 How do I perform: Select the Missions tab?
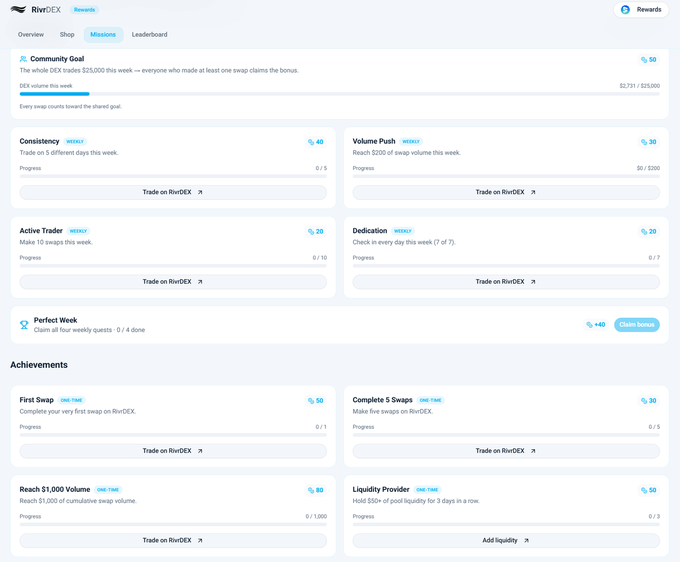(x=103, y=35)
